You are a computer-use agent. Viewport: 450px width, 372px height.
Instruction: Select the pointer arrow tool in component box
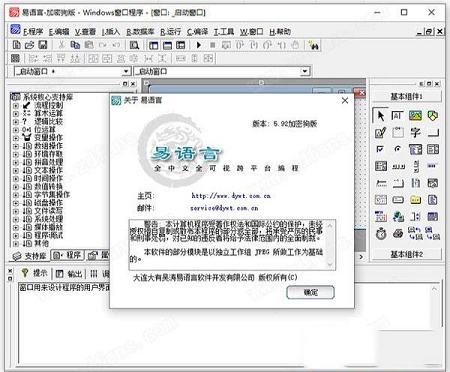pos(380,115)
